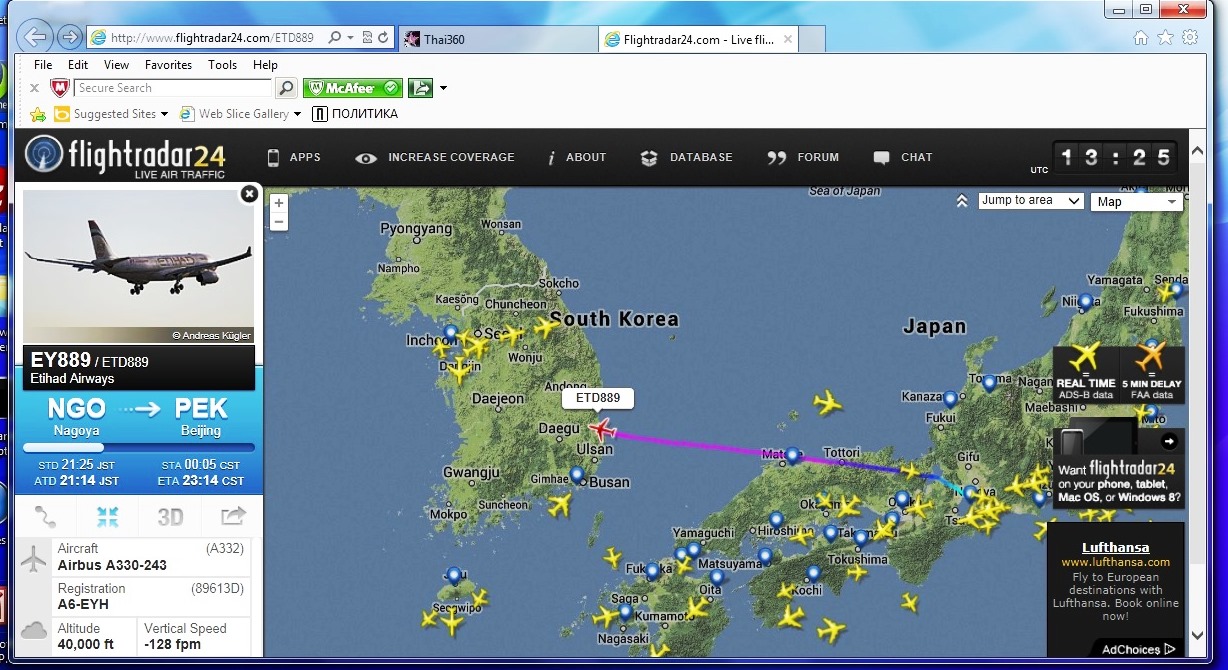The width and height of the screenshot is (1228, 670).
Task: Open the File menu
Action: click(x=43, y=65)
